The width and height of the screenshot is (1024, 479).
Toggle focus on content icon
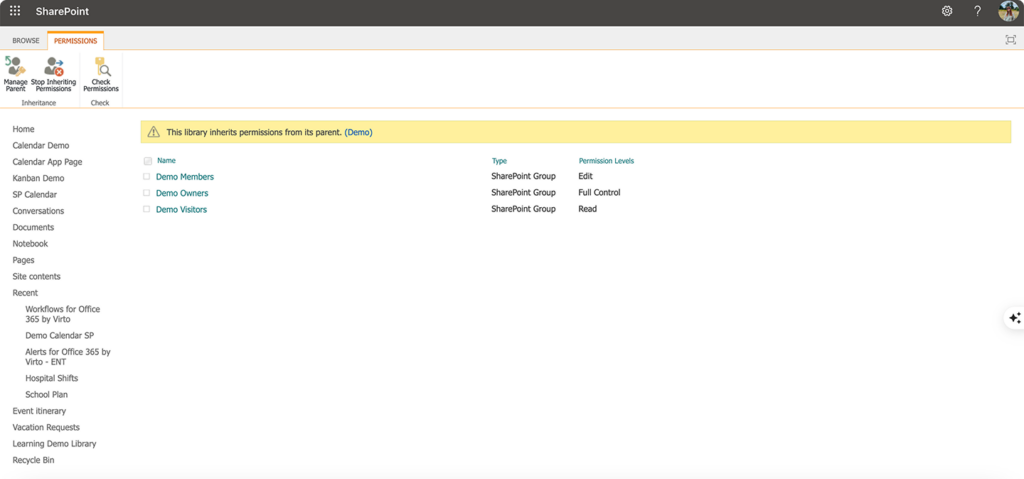(x=1010, y=40)
